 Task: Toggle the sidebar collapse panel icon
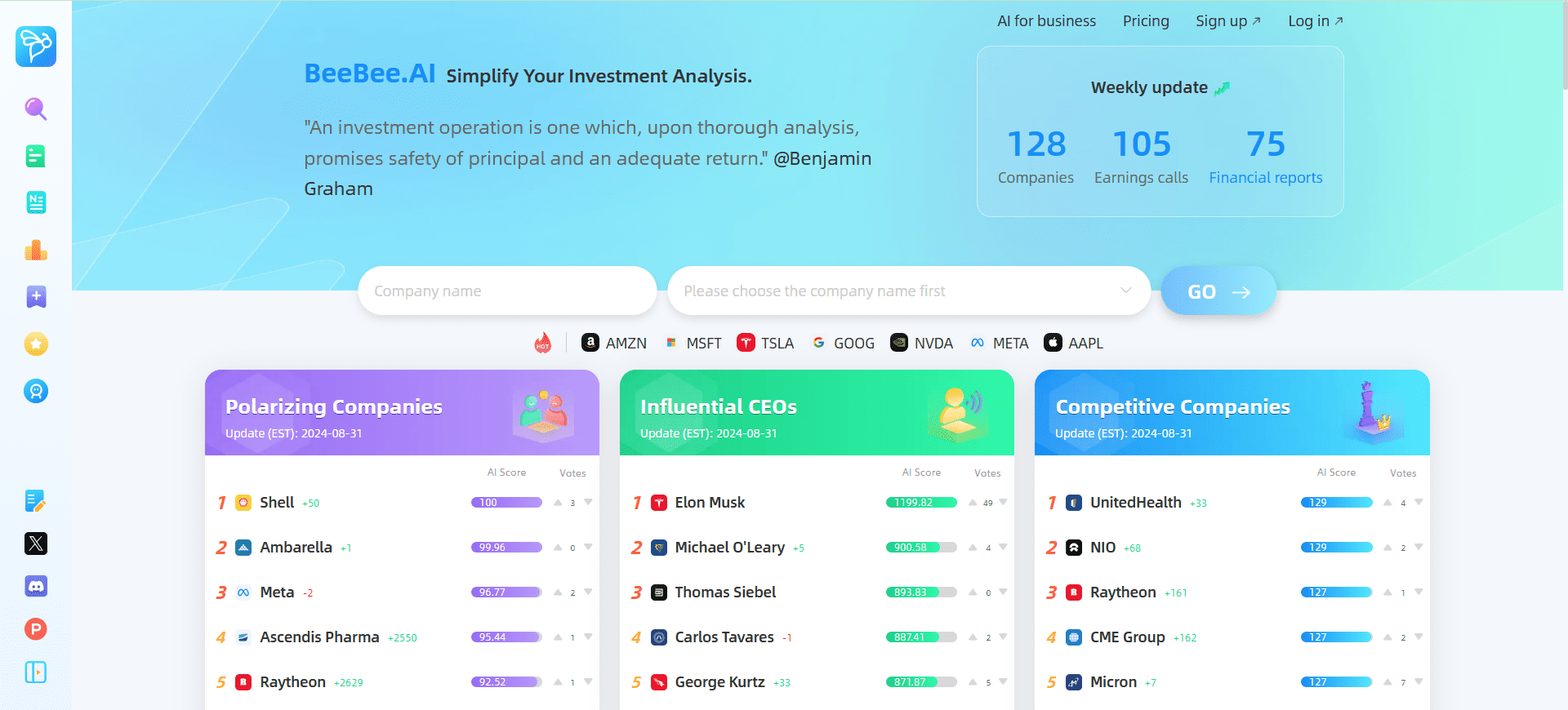pos(36,672)
